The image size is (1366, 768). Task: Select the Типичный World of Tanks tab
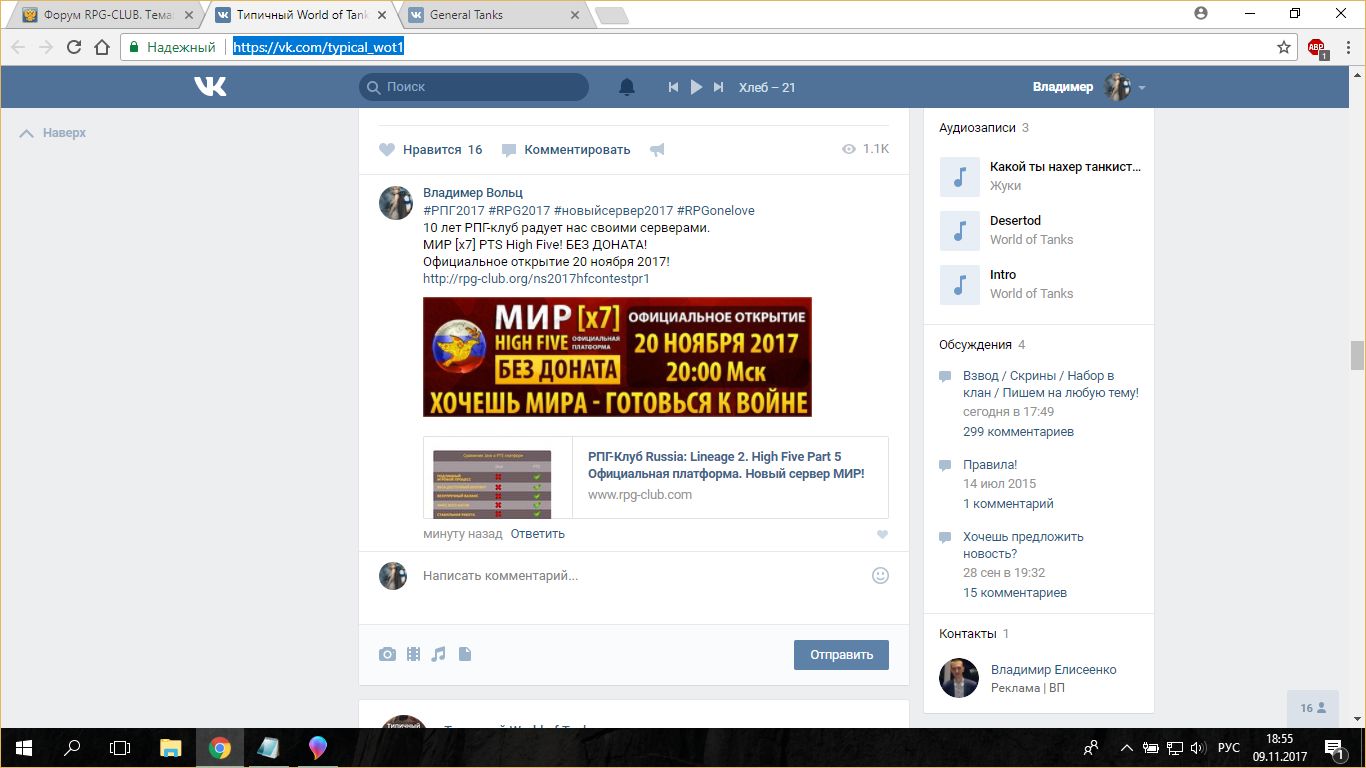300,15
